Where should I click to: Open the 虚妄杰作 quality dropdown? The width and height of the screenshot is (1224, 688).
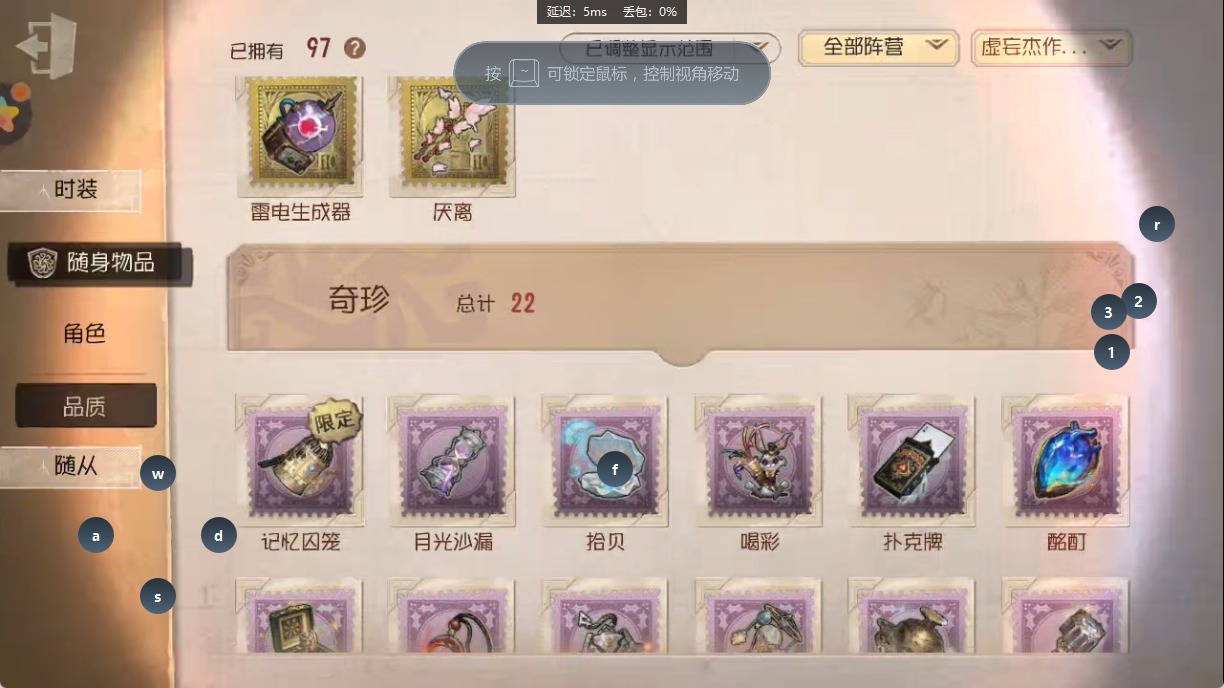1051,47
